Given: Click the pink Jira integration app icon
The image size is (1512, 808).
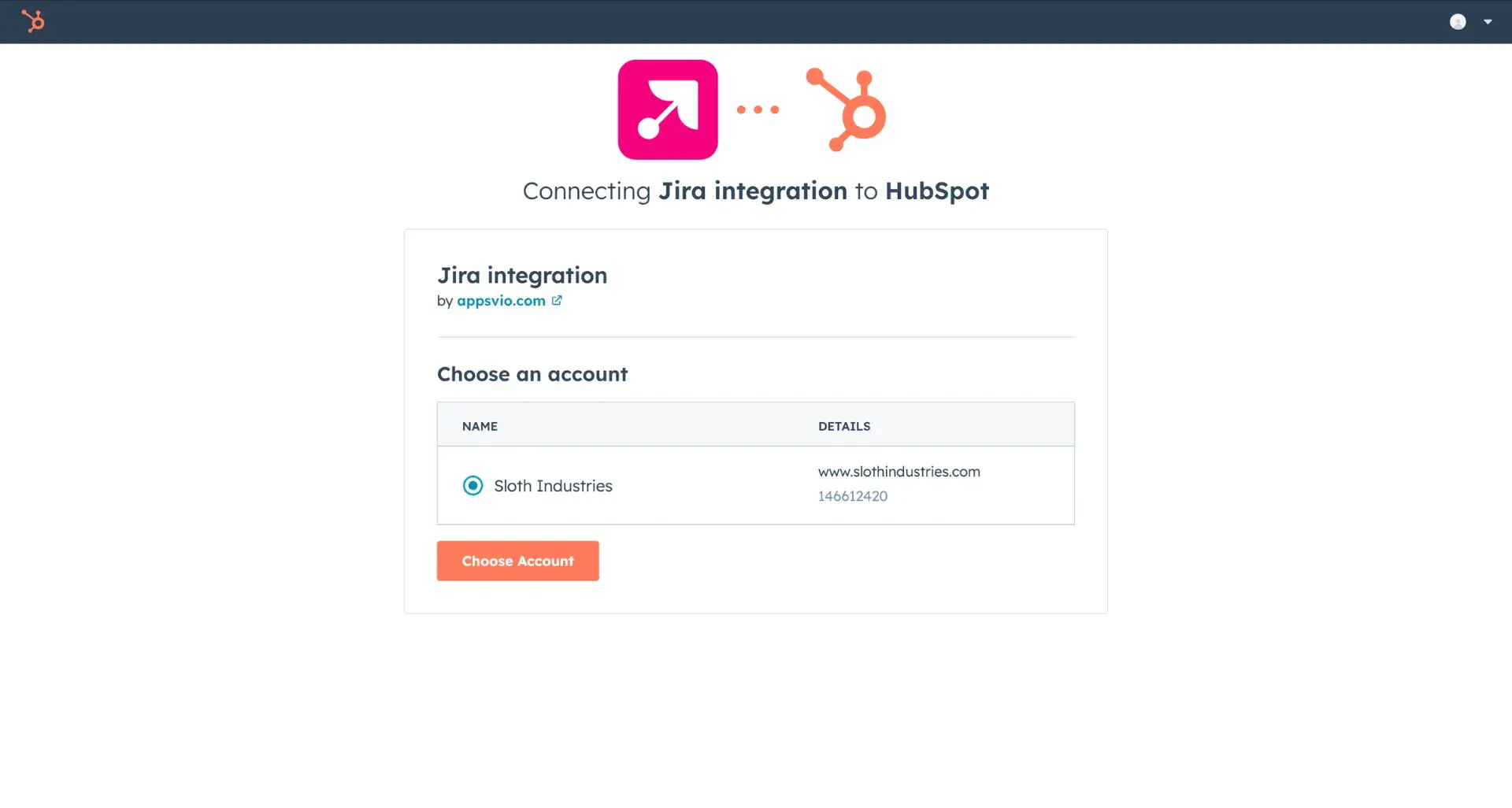Looking at the screenshot, I should tap(667, 109).
